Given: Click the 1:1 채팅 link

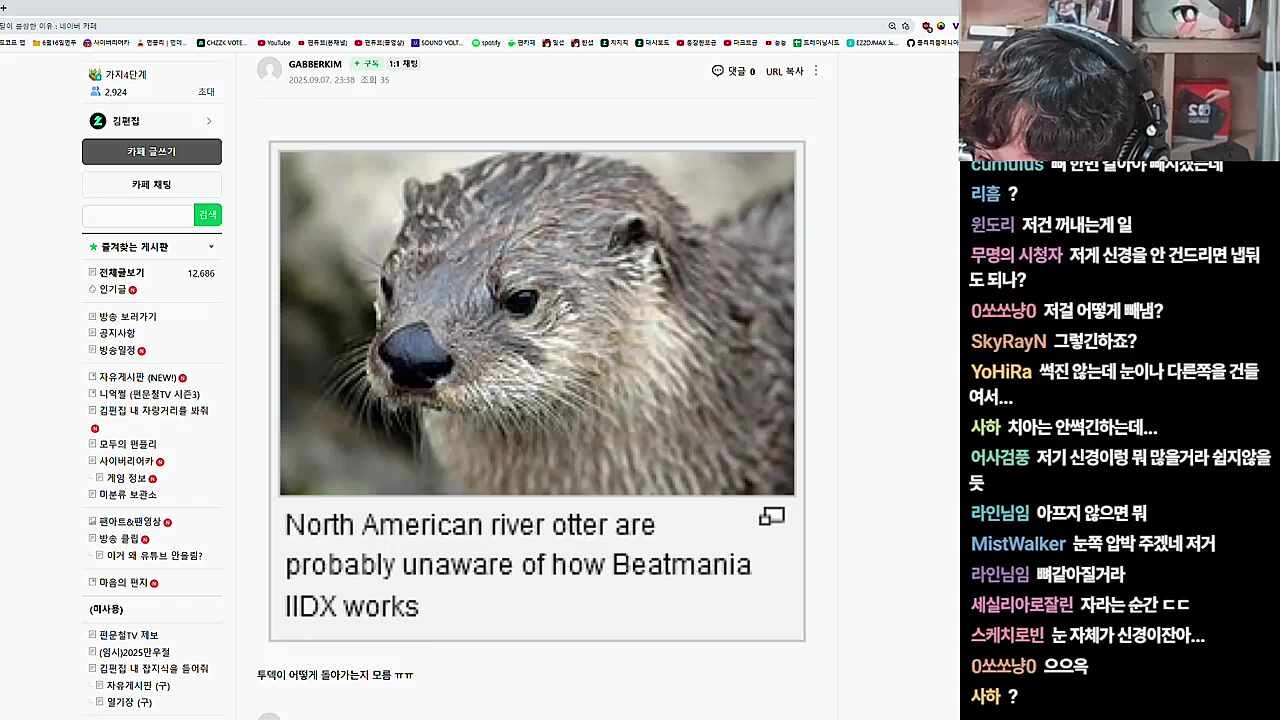Looking at the screenshot, I should click(403, 64).
